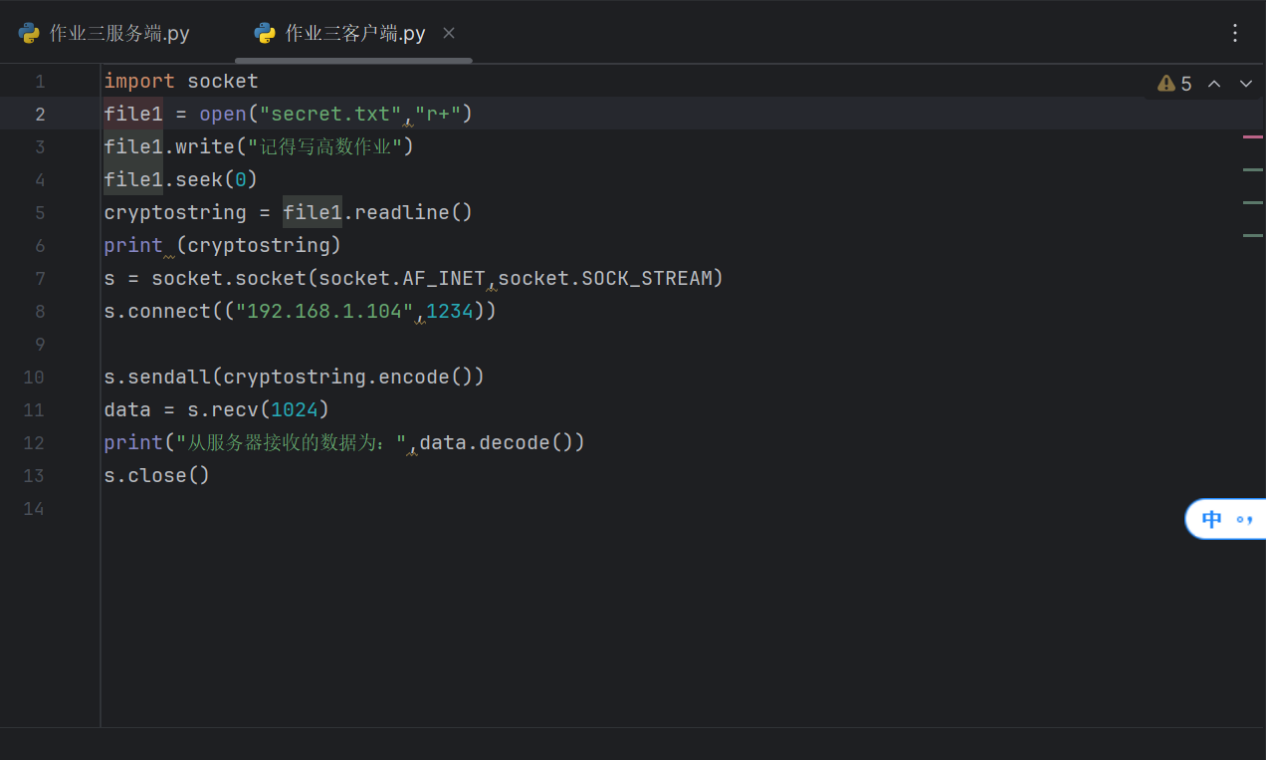Open the three-dot editor tab options menu
Image resolution: width=1266 pixels, height=760 pixels.
tap(1235, 33)
